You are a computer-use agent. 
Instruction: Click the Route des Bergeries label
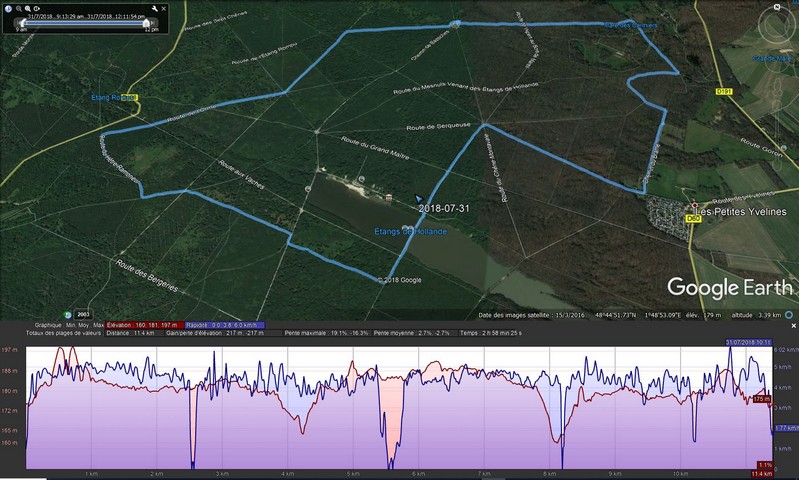(147, 276)
